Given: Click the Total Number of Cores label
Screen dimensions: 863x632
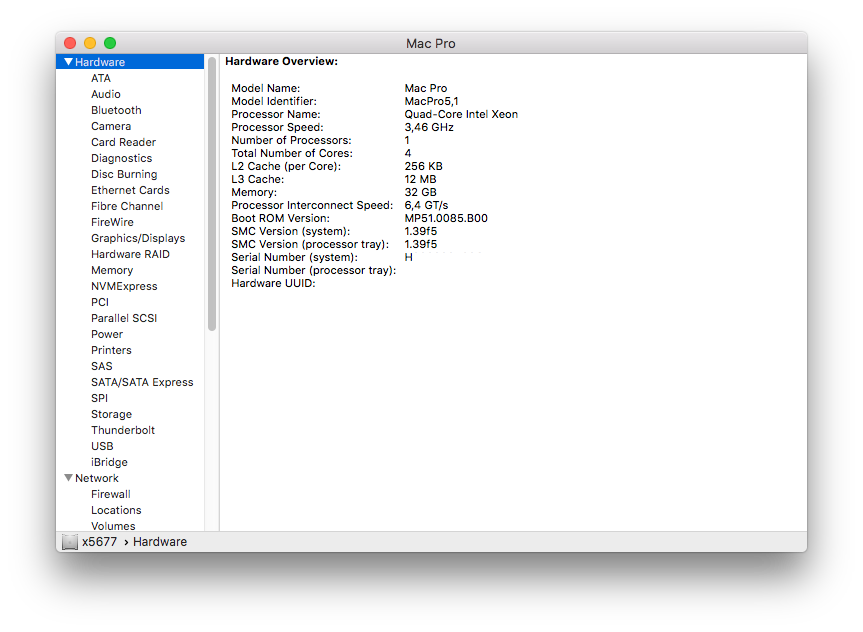Looking at the screenshot, I should (292, 153).
